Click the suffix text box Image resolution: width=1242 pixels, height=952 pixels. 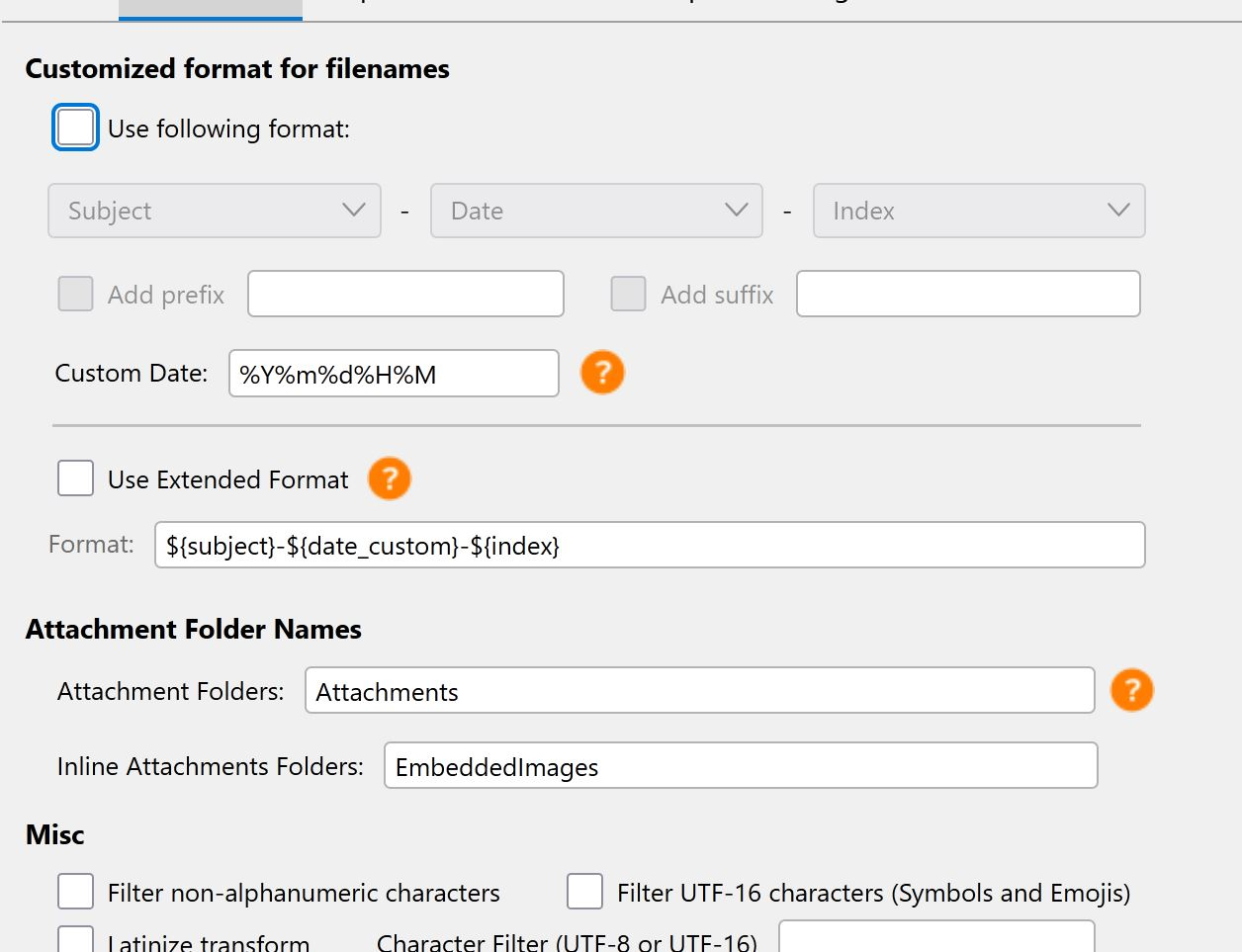[x=968, y=294]
